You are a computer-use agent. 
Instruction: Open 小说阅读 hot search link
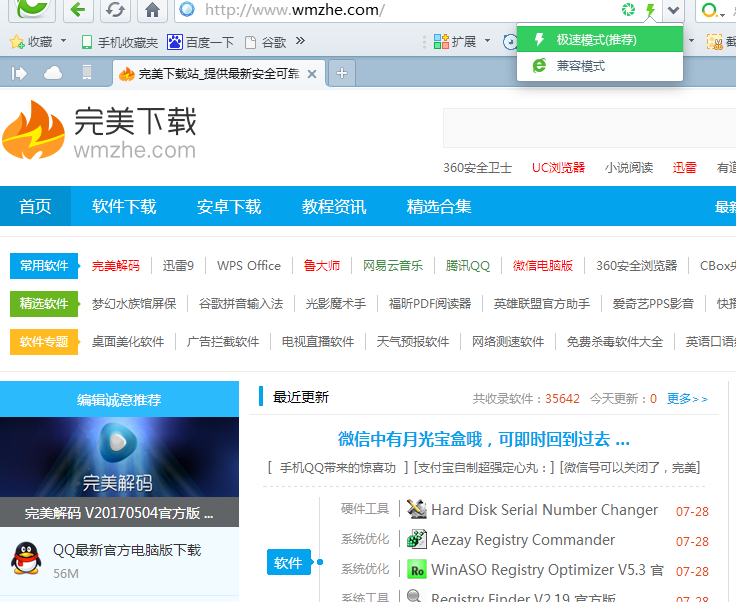coord(629,168)
